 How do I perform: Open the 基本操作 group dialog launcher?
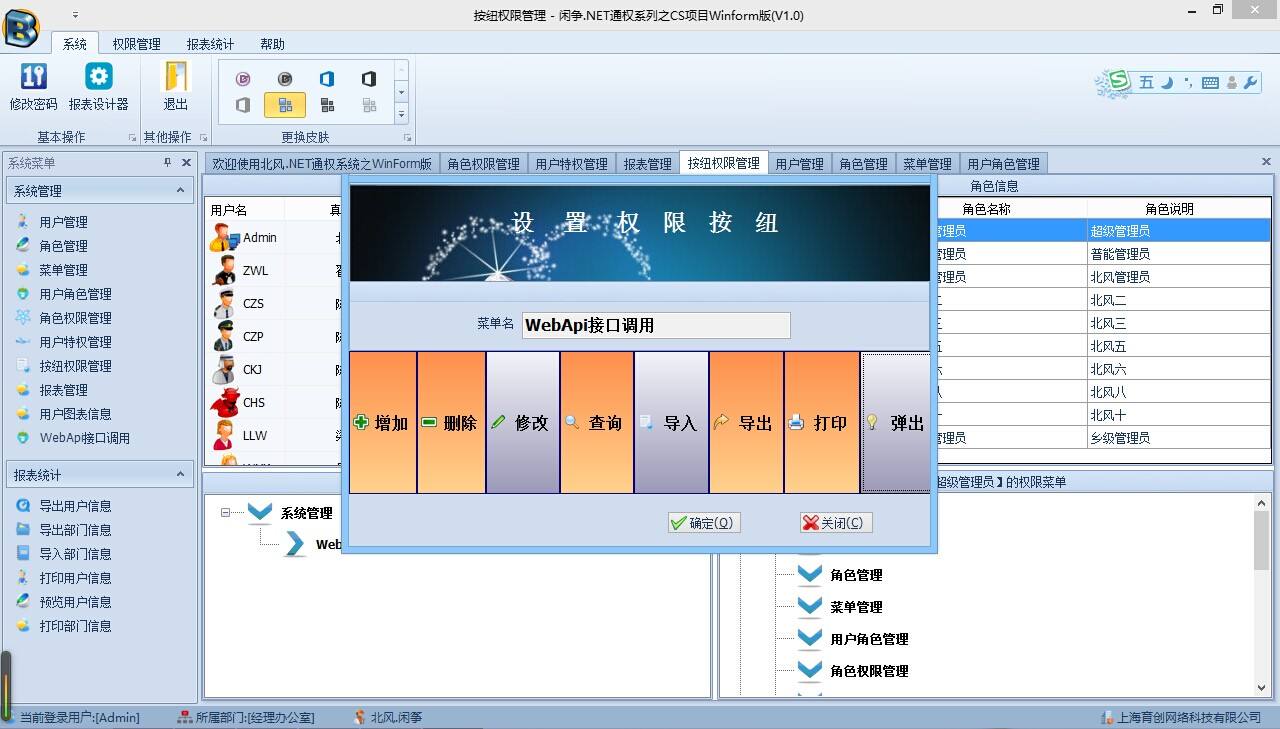point(132,137)
